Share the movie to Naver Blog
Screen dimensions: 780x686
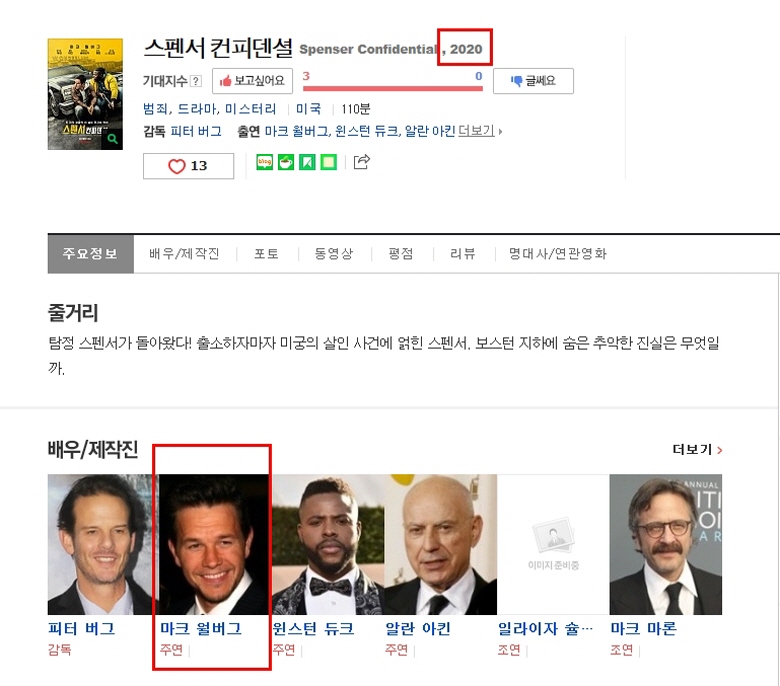pos(265,162)
